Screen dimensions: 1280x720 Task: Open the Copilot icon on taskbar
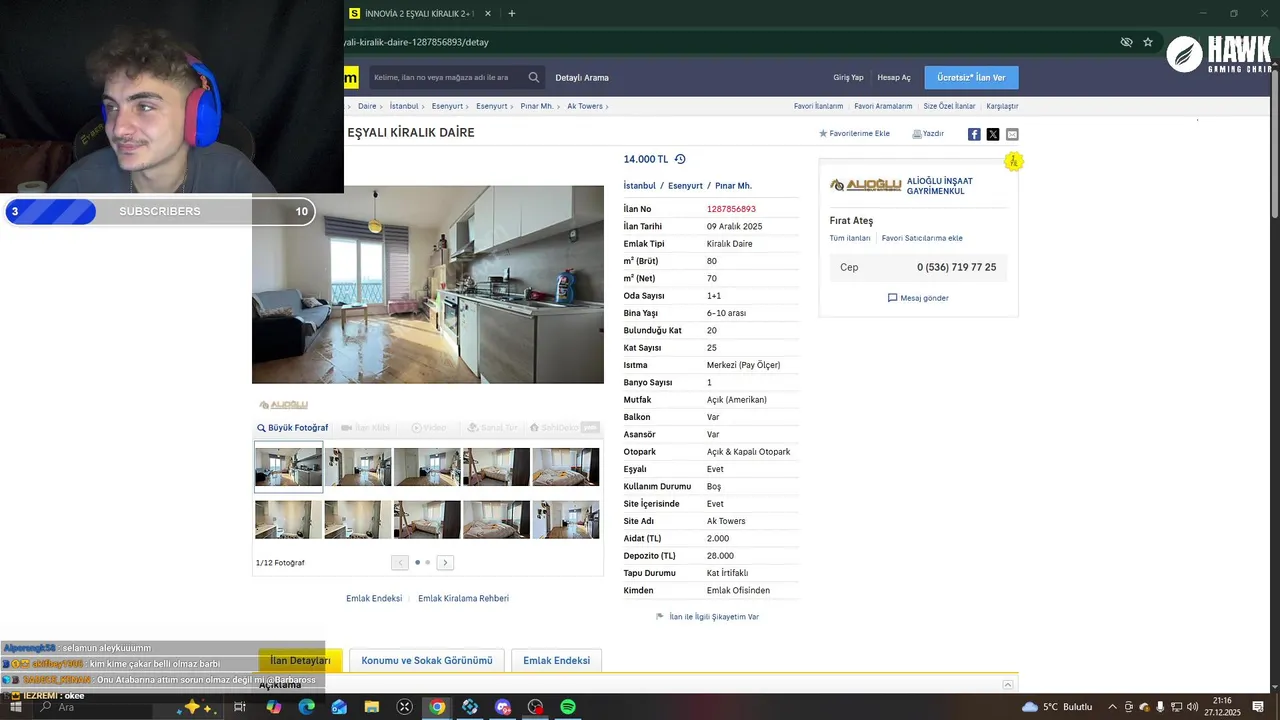pyautogui.click(x=274, y=707)
